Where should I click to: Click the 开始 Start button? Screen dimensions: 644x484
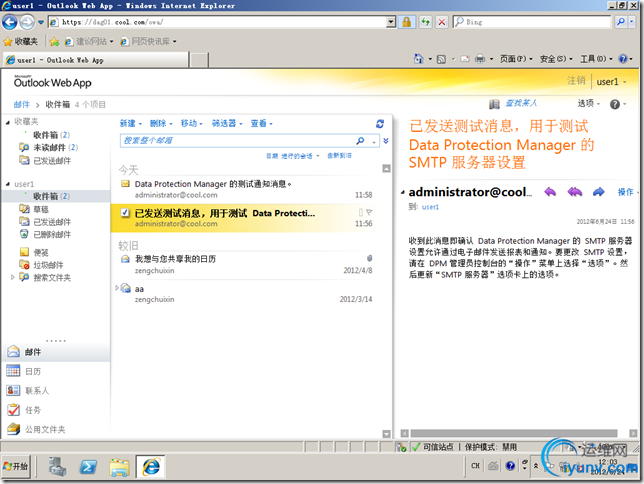tap(16, 466)
